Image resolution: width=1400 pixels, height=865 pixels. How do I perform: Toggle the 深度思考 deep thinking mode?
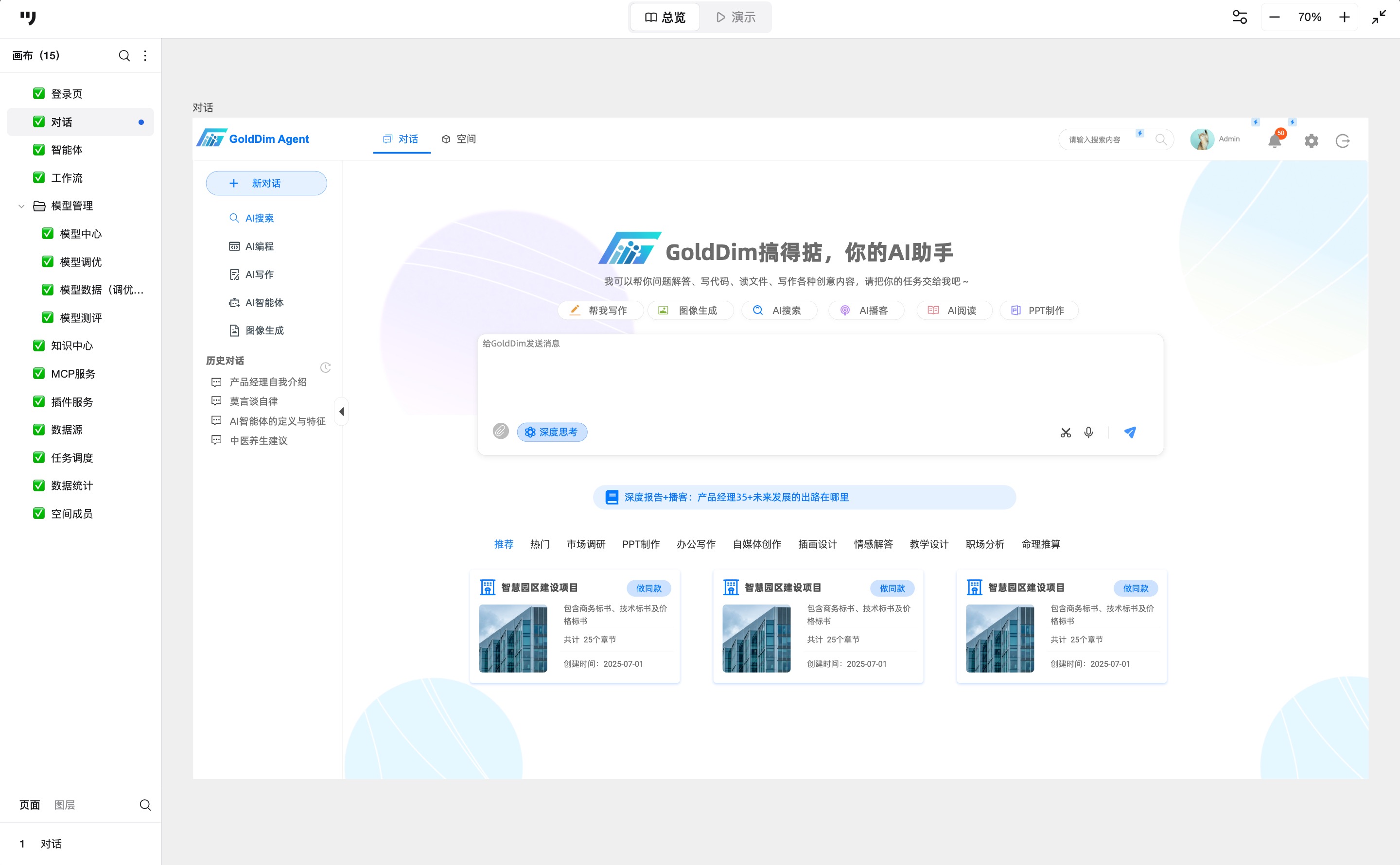tap(552, 432)
